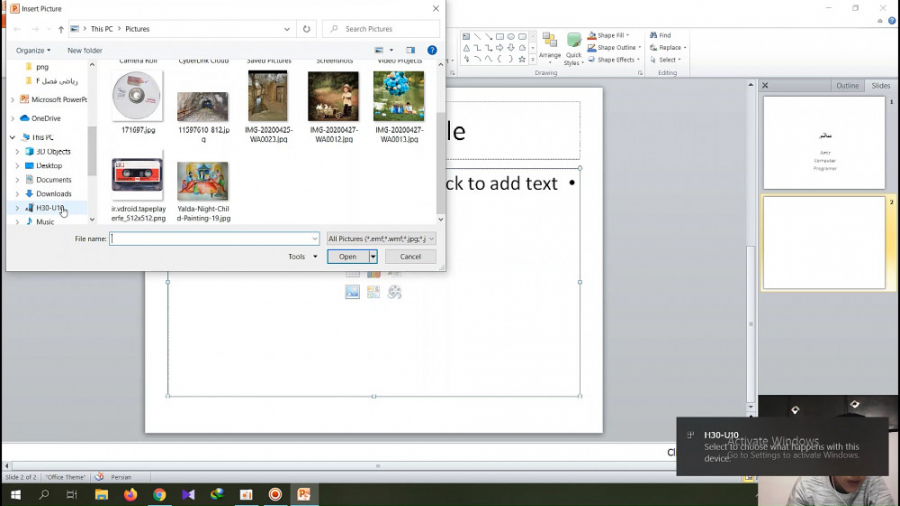Open the Organize menu
The image size is (900, 506).
pyautogui.click(x=33, y=50)
